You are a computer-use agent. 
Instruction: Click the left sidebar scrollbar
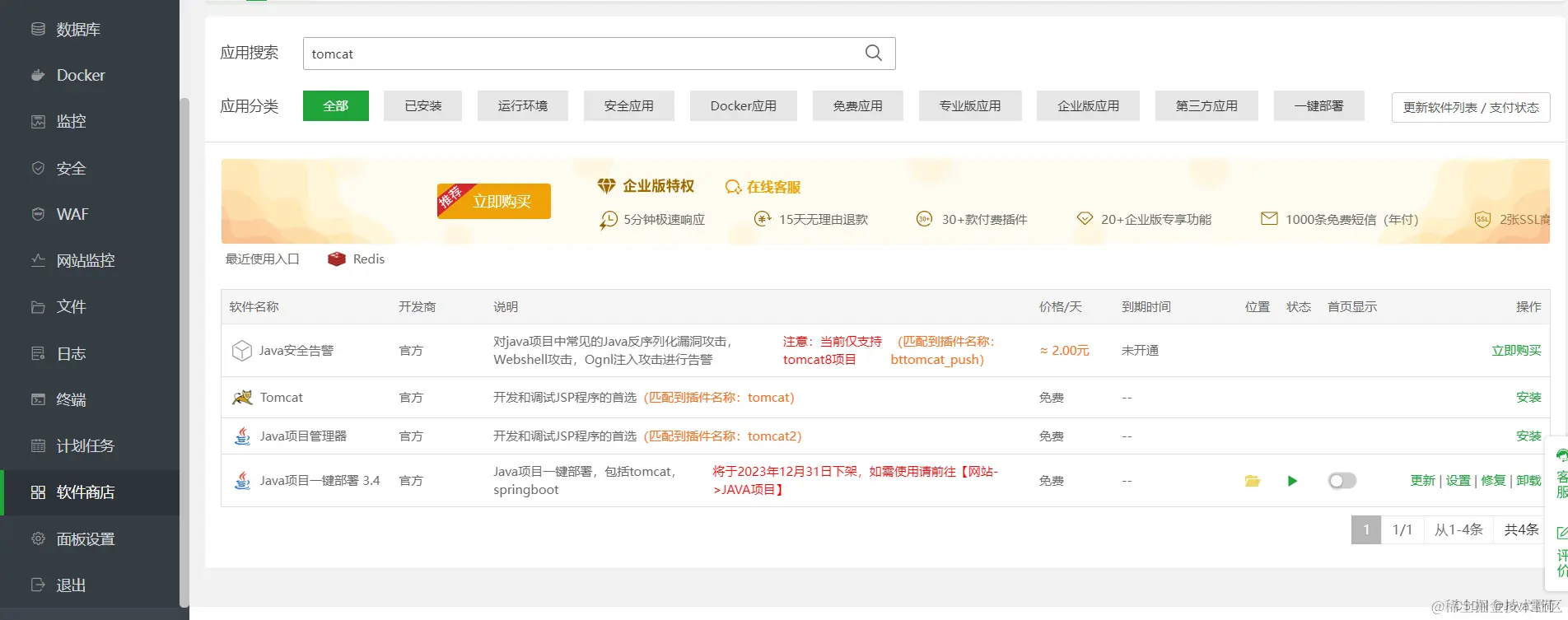[x=184, y=354]
